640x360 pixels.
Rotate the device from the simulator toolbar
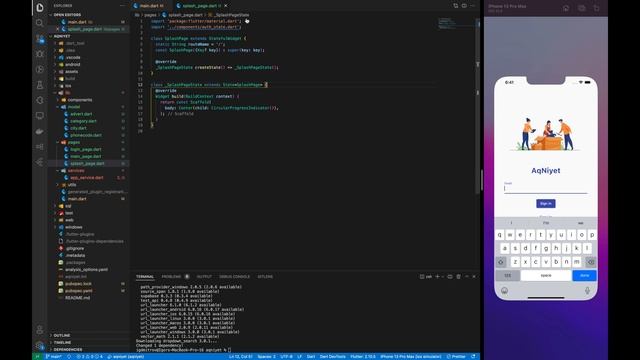[596, 8]
